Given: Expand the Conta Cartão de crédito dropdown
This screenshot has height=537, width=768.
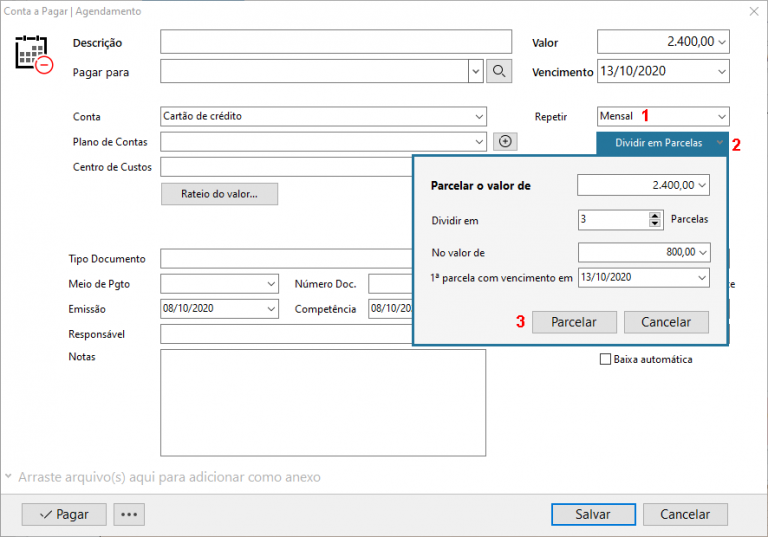Looking at the screenshot, I should click(479, 116).
